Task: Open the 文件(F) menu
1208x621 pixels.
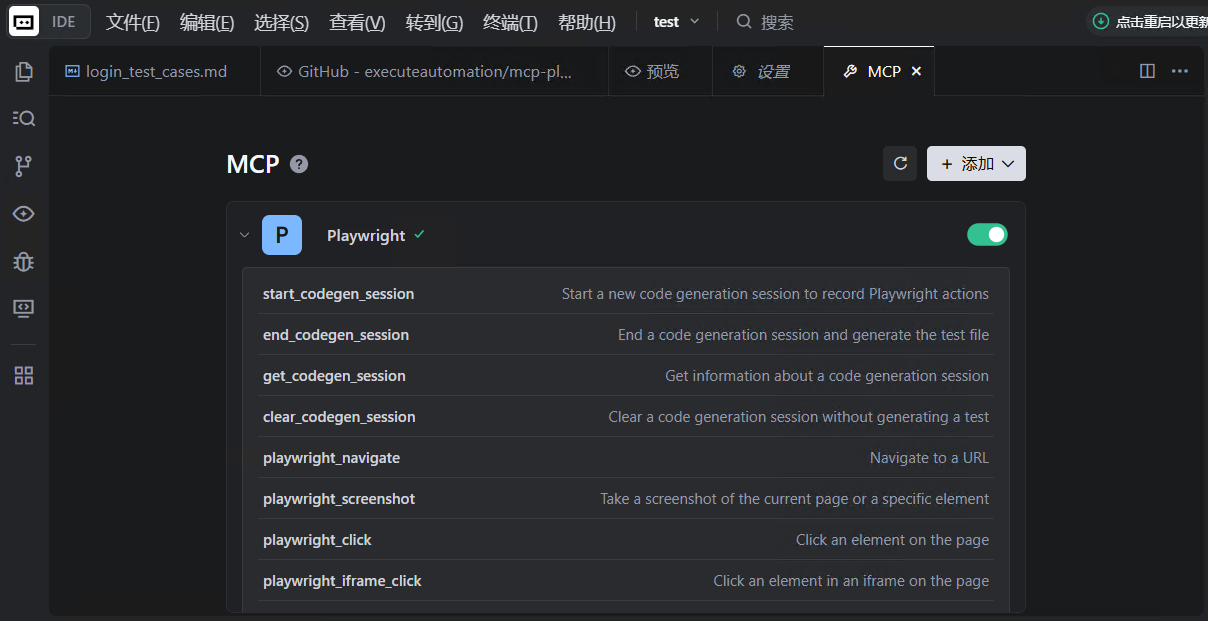Action: [133, 22]
